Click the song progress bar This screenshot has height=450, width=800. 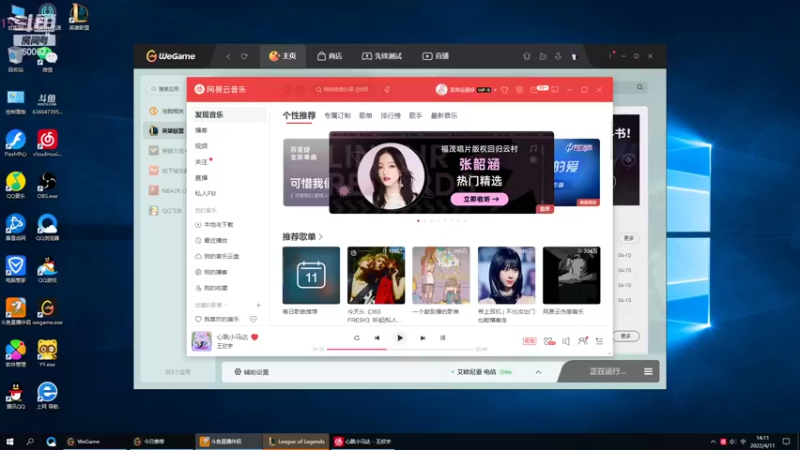point(399,349)
